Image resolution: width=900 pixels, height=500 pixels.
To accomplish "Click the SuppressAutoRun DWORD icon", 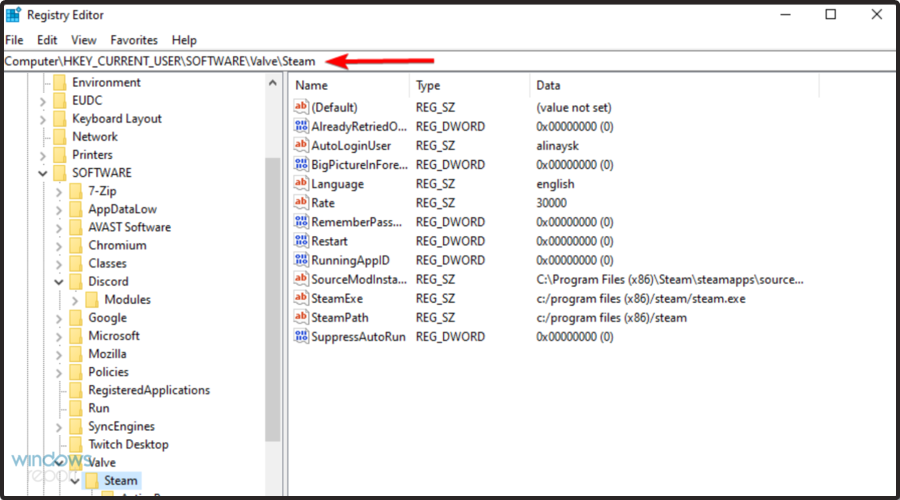I will click(301, 336).
